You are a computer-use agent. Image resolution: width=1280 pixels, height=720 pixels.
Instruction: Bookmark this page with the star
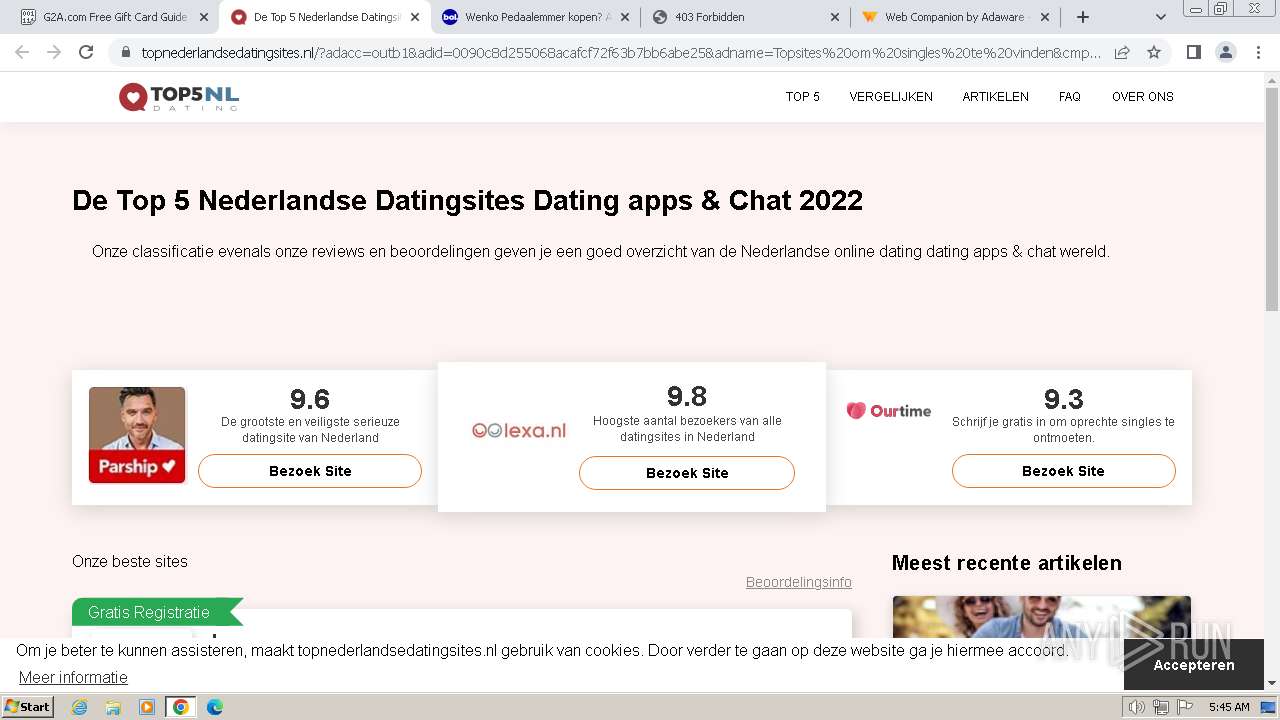[x=1154, y=52]
